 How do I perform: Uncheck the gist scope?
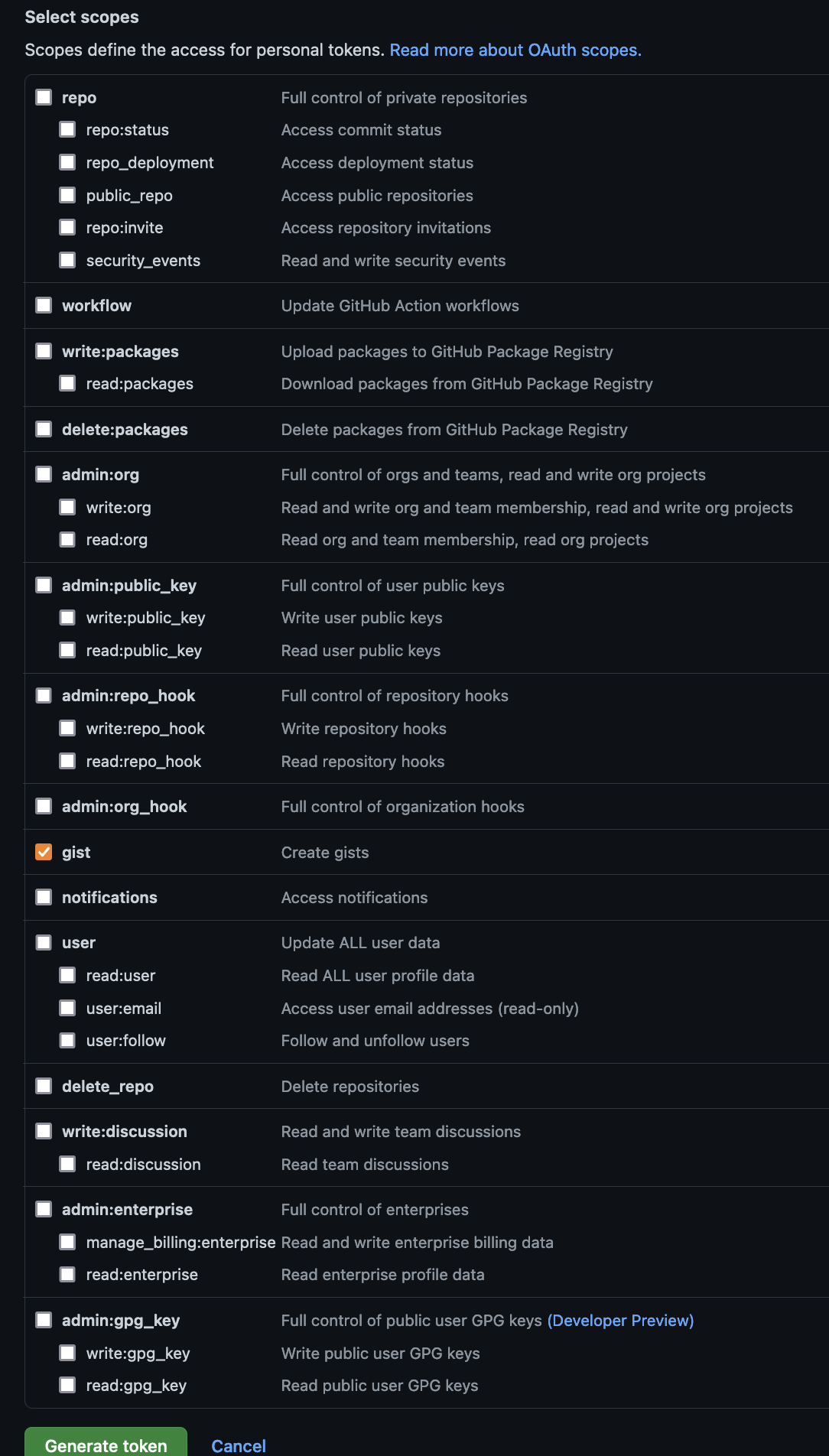tap(44, 852)
